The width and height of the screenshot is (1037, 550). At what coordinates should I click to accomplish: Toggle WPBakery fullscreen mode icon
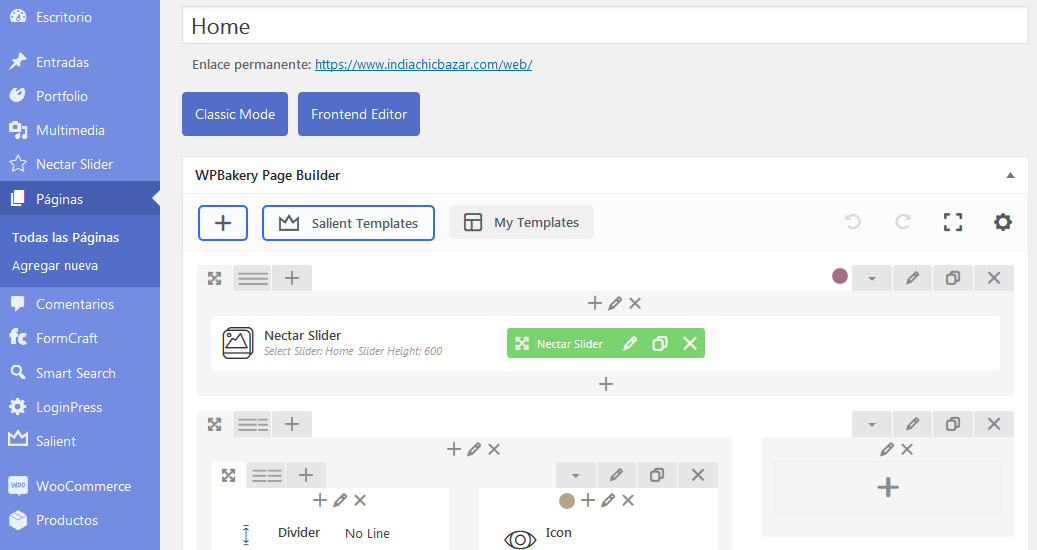[x=952, y=222]
